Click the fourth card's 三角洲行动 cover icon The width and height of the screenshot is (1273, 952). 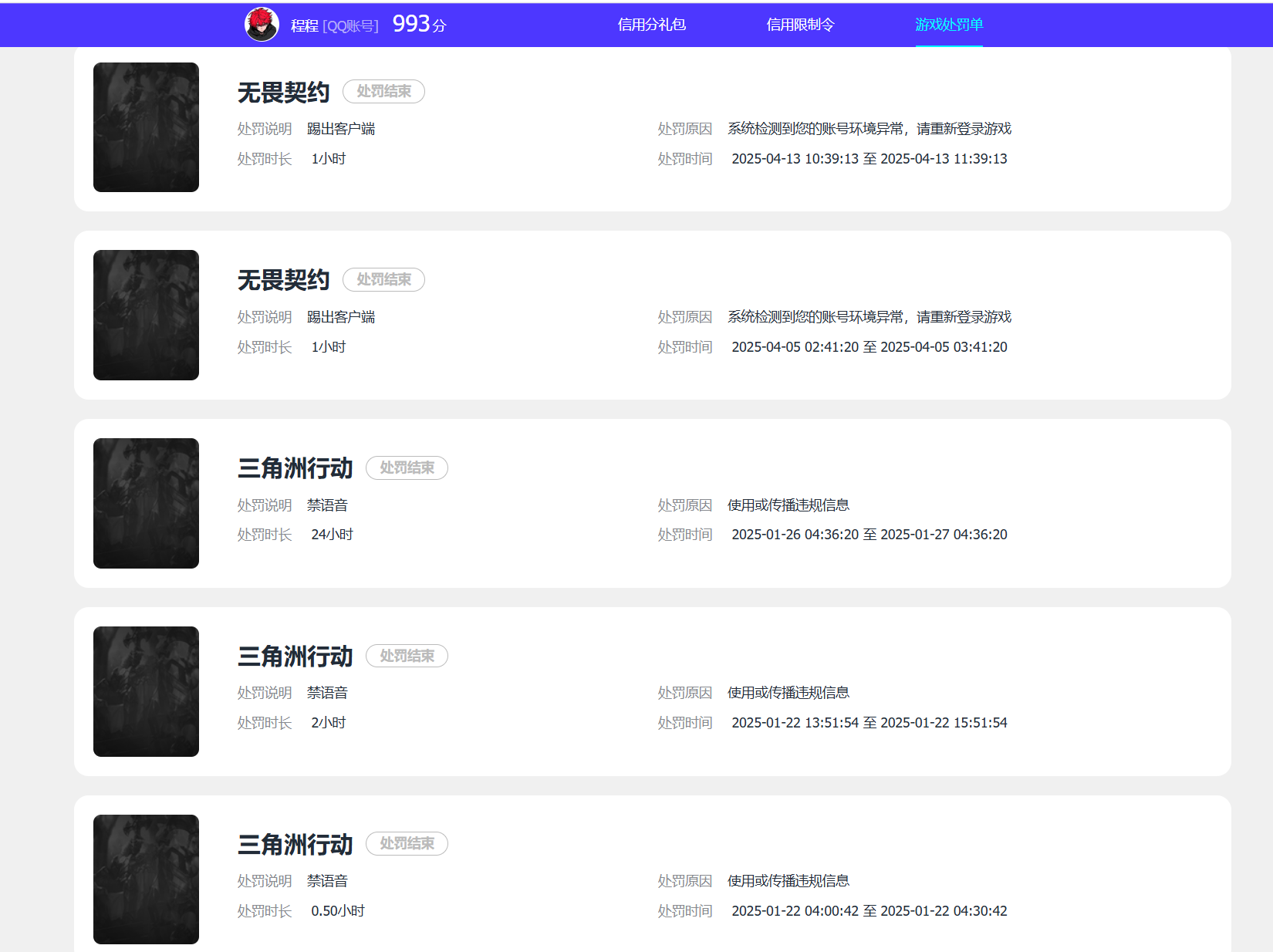145,691
